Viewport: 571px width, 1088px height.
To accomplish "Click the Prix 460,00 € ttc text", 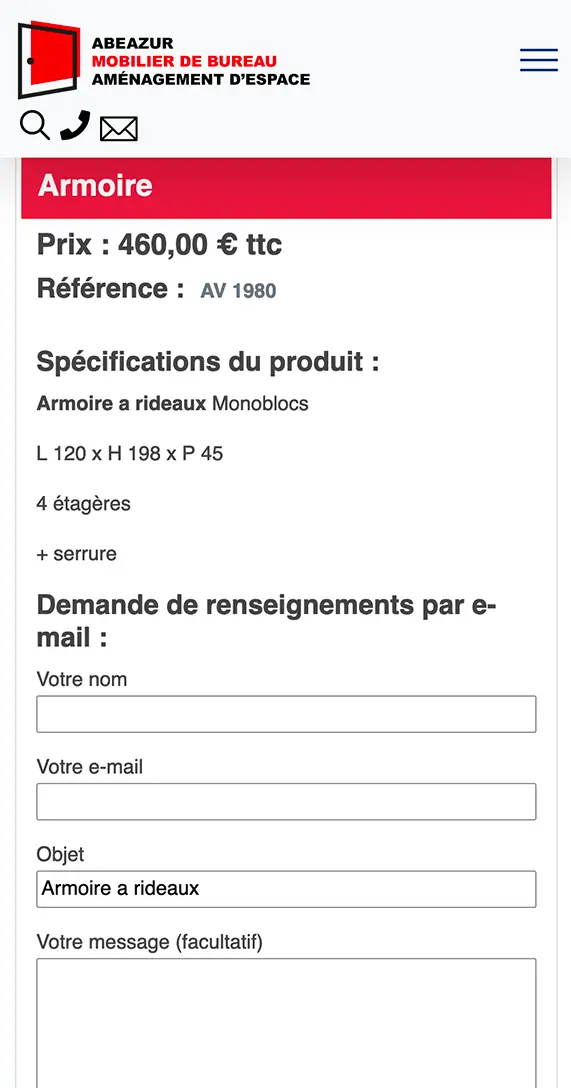I will click(160, 244).
